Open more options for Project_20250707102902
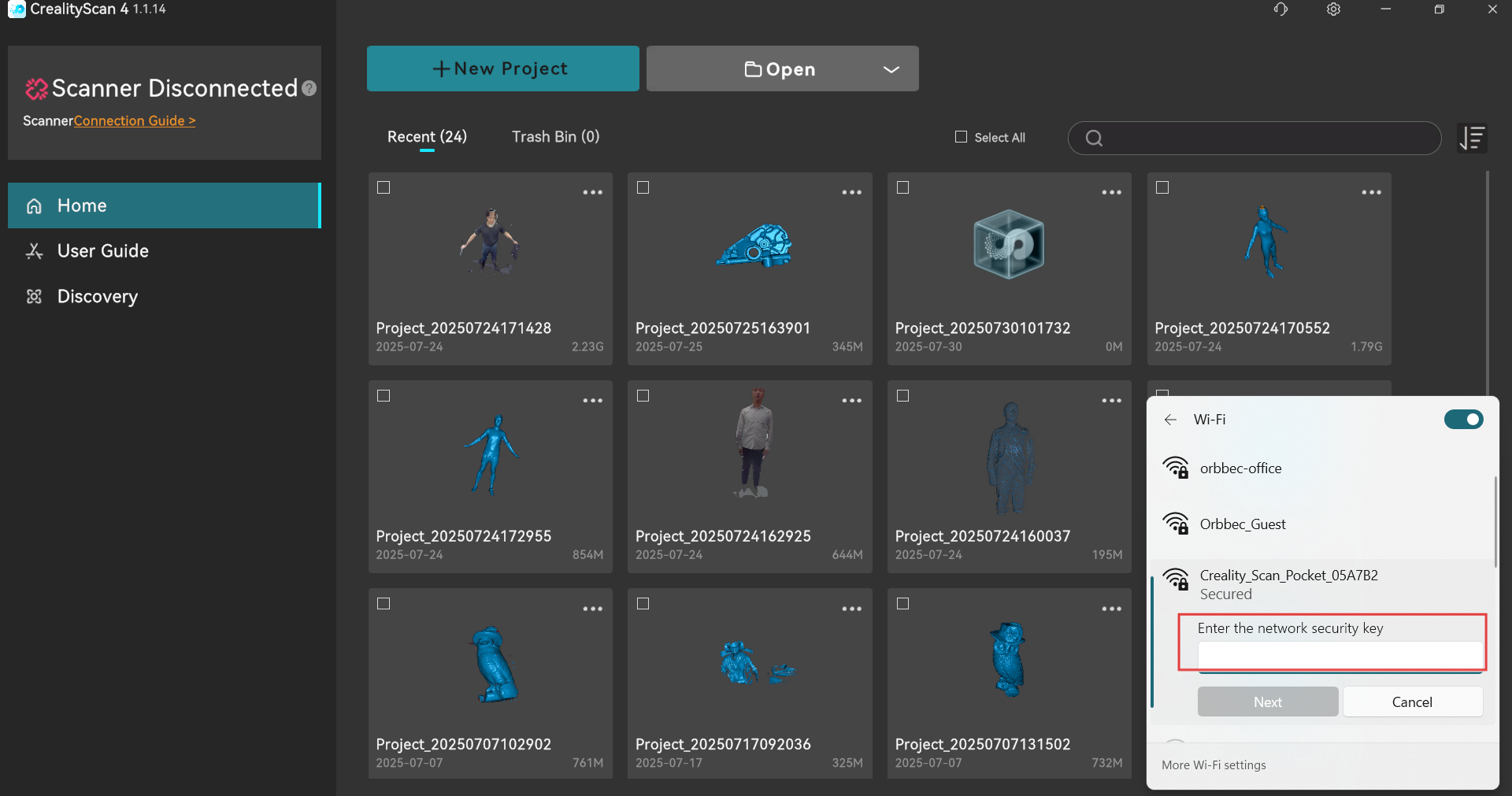The width and height of the screenshot is (1512, 796). pyautogui.click(x=592, y=609)
